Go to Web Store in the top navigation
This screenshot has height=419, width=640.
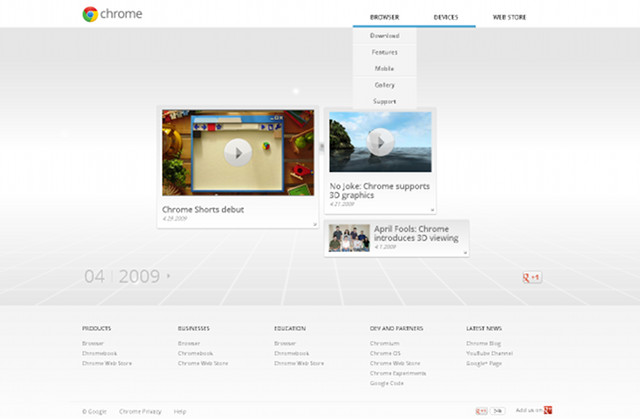509,17
